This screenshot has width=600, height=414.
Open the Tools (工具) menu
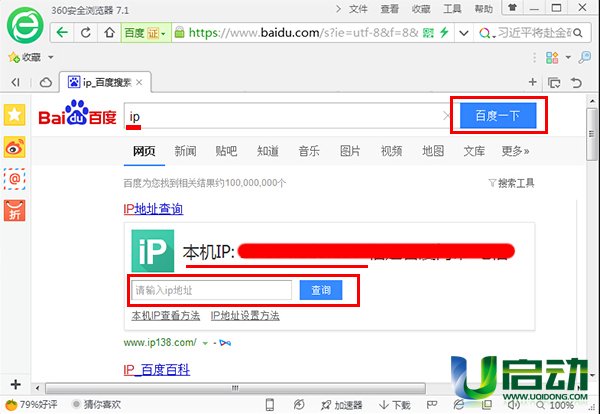click(x=452, y=9)
